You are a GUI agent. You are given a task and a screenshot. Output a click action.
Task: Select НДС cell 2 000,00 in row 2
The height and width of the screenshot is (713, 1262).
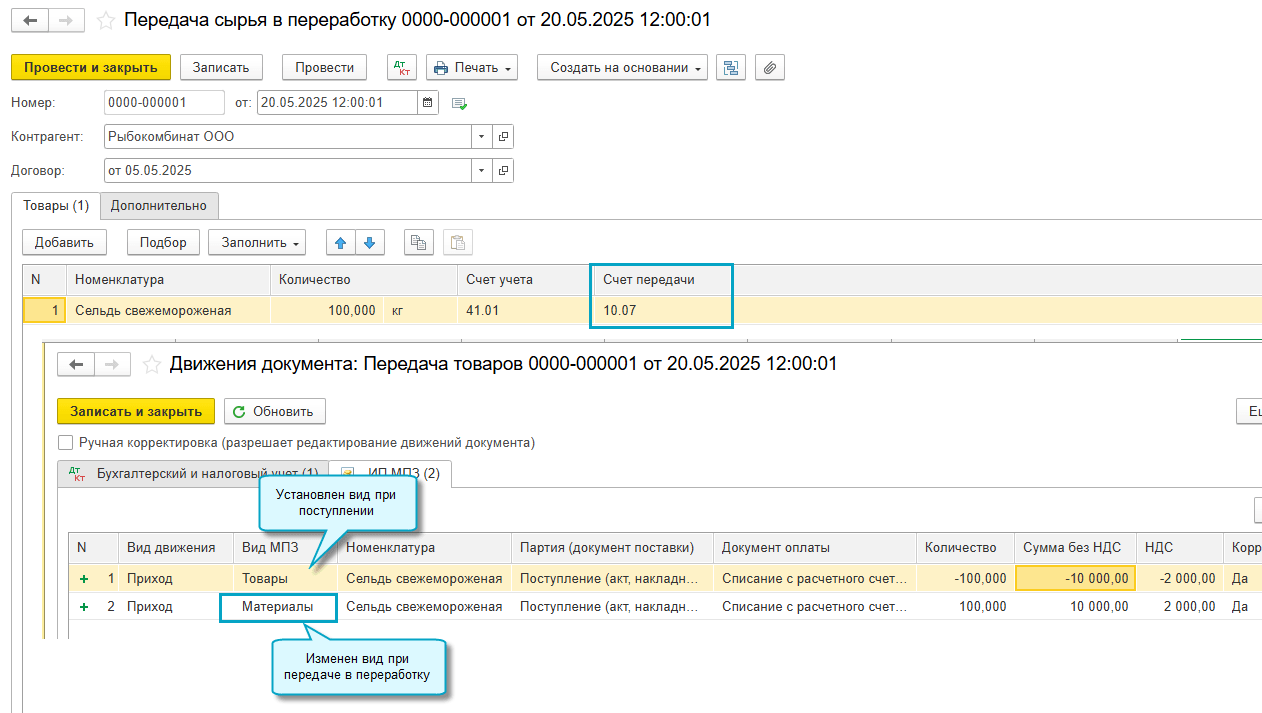tap(1178, 607)
